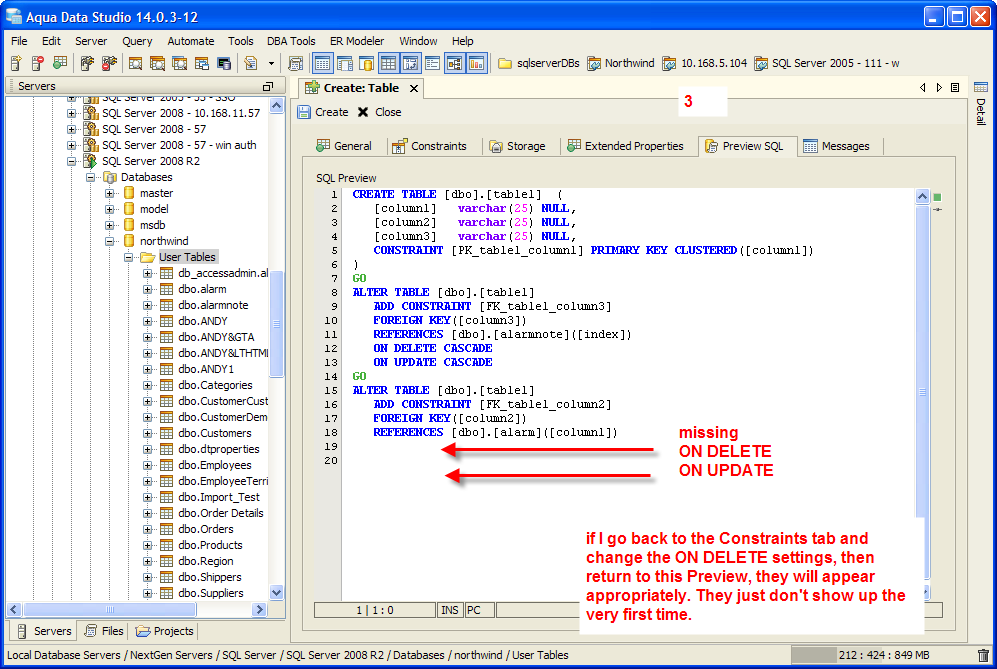Open the Northwind server shortcut
Image resolution: width=997 pixels, height=669 pixels.
620,63
